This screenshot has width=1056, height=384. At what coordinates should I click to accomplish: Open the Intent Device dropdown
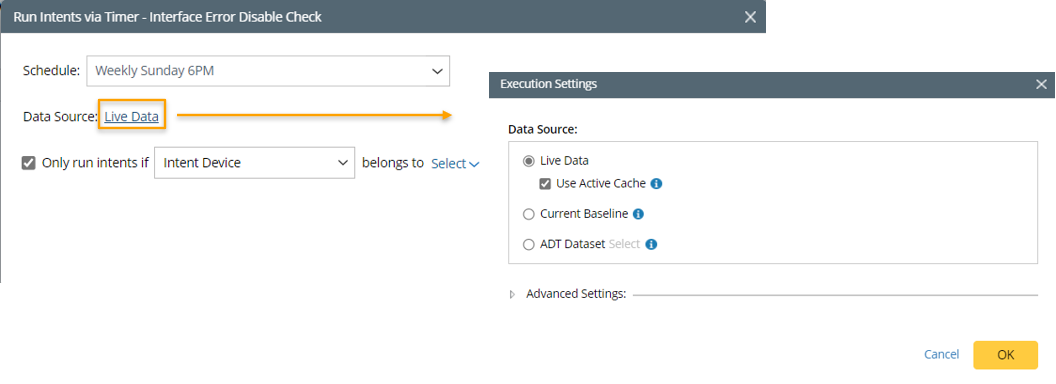tap(255, 163)
